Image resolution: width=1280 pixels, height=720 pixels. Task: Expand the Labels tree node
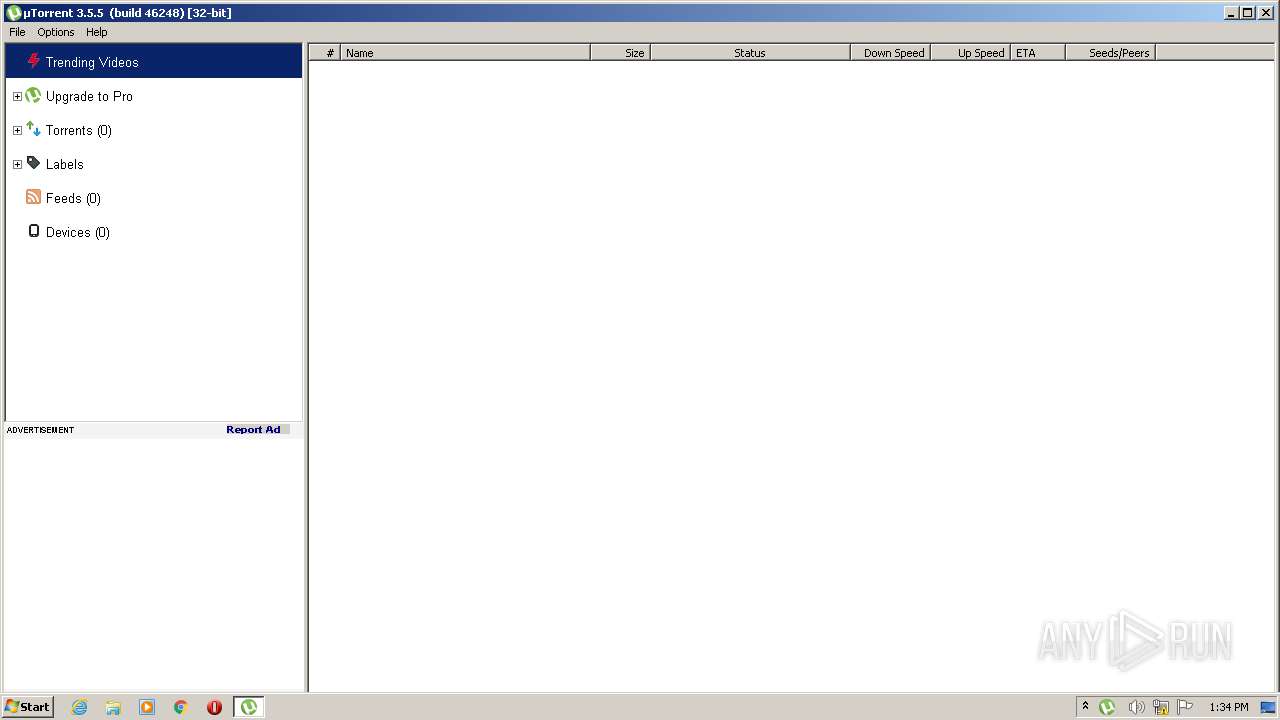coord(17,165)
